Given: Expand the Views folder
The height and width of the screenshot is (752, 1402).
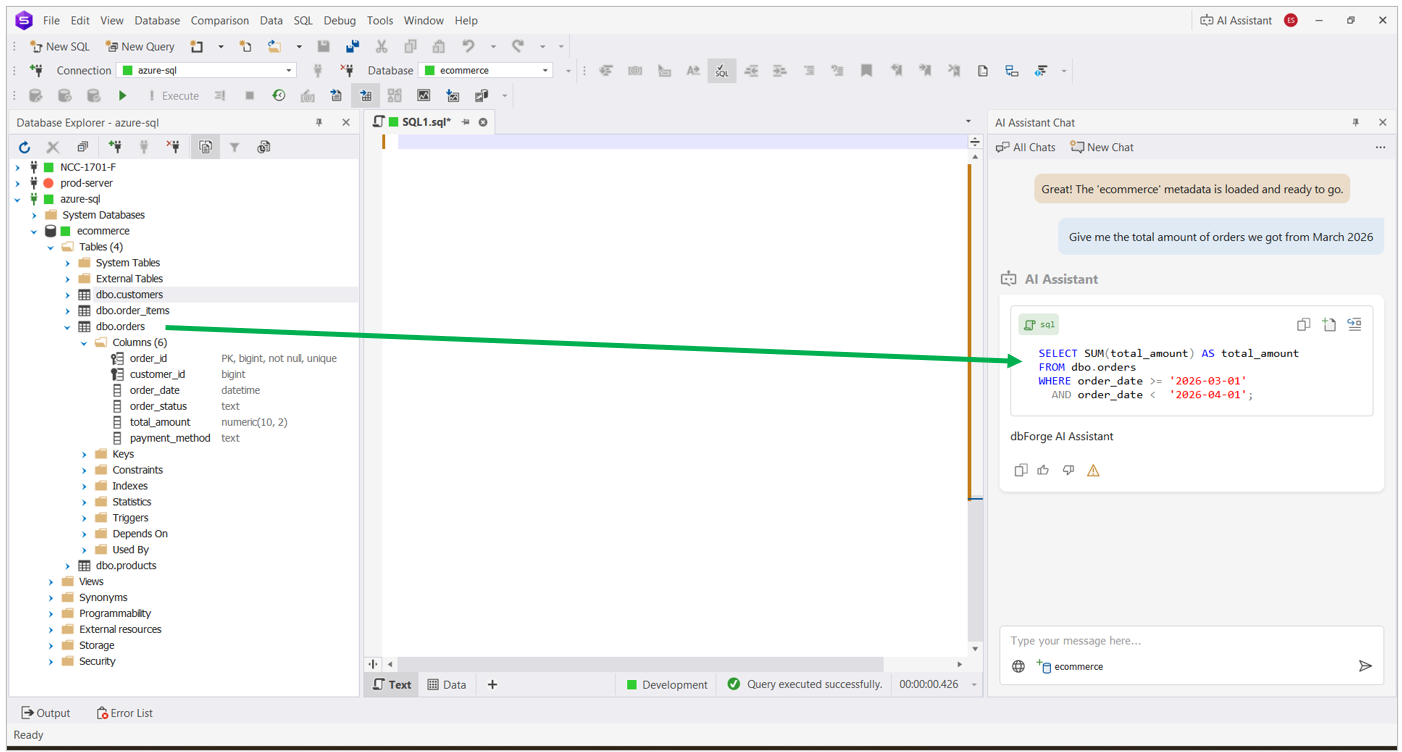Looking at the screenshot, I should point(51,582).
